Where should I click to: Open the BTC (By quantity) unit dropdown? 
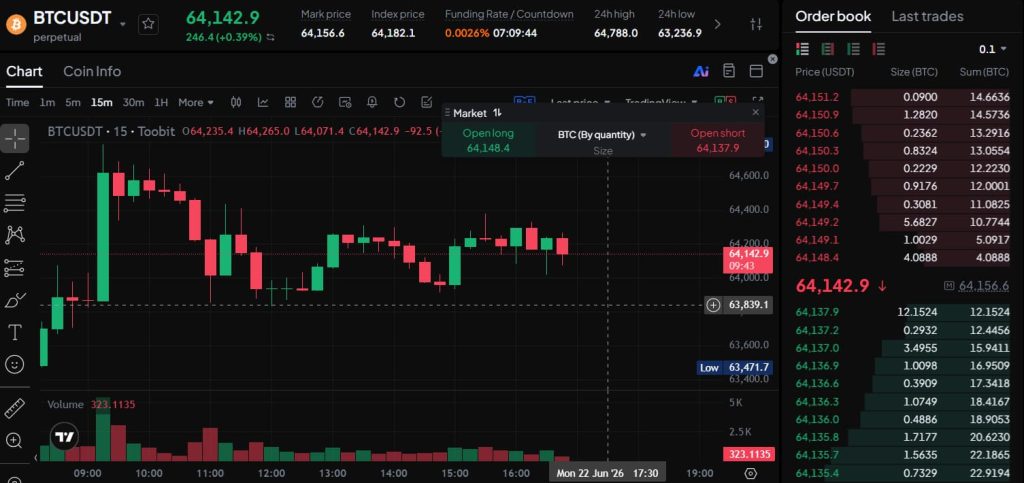tap(602, 135)
